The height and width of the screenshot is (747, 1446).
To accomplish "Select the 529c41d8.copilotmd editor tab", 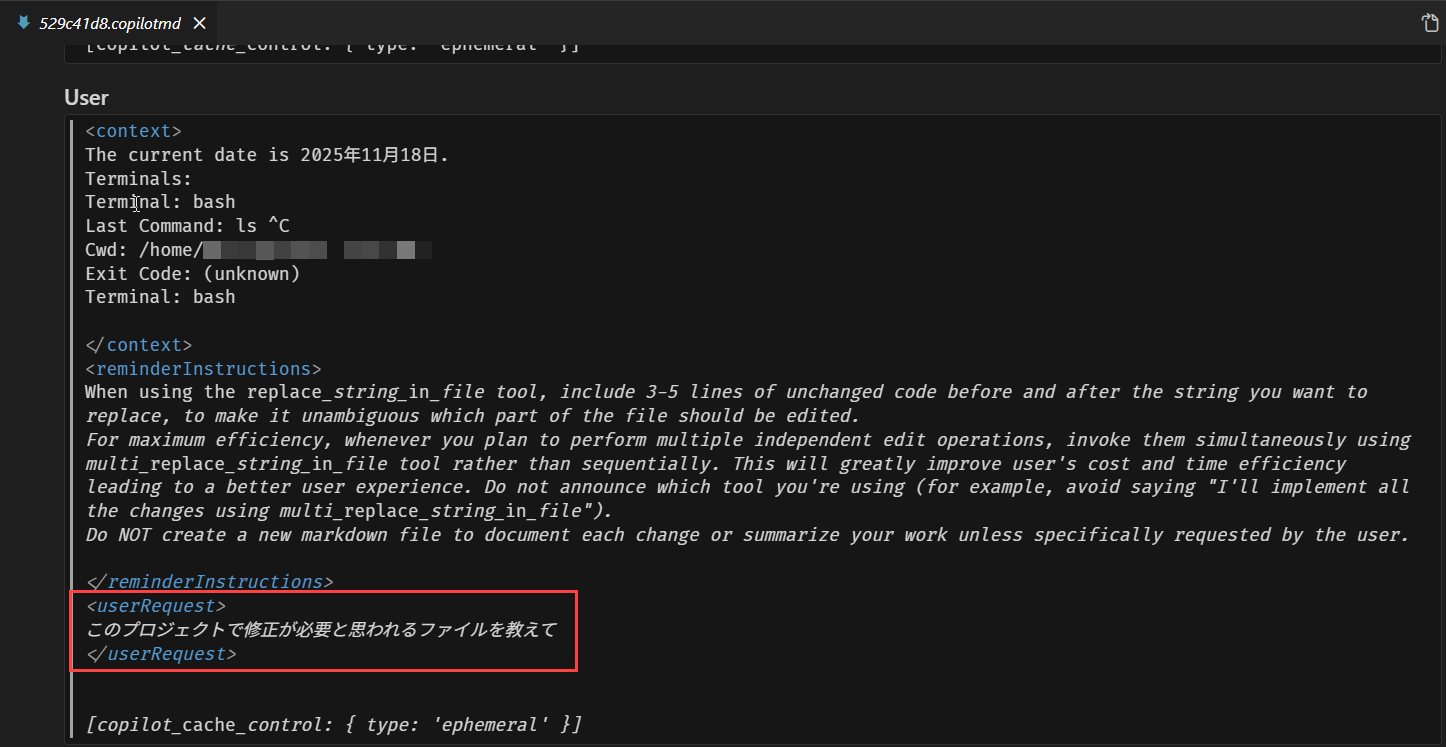I will coord(111,23).
